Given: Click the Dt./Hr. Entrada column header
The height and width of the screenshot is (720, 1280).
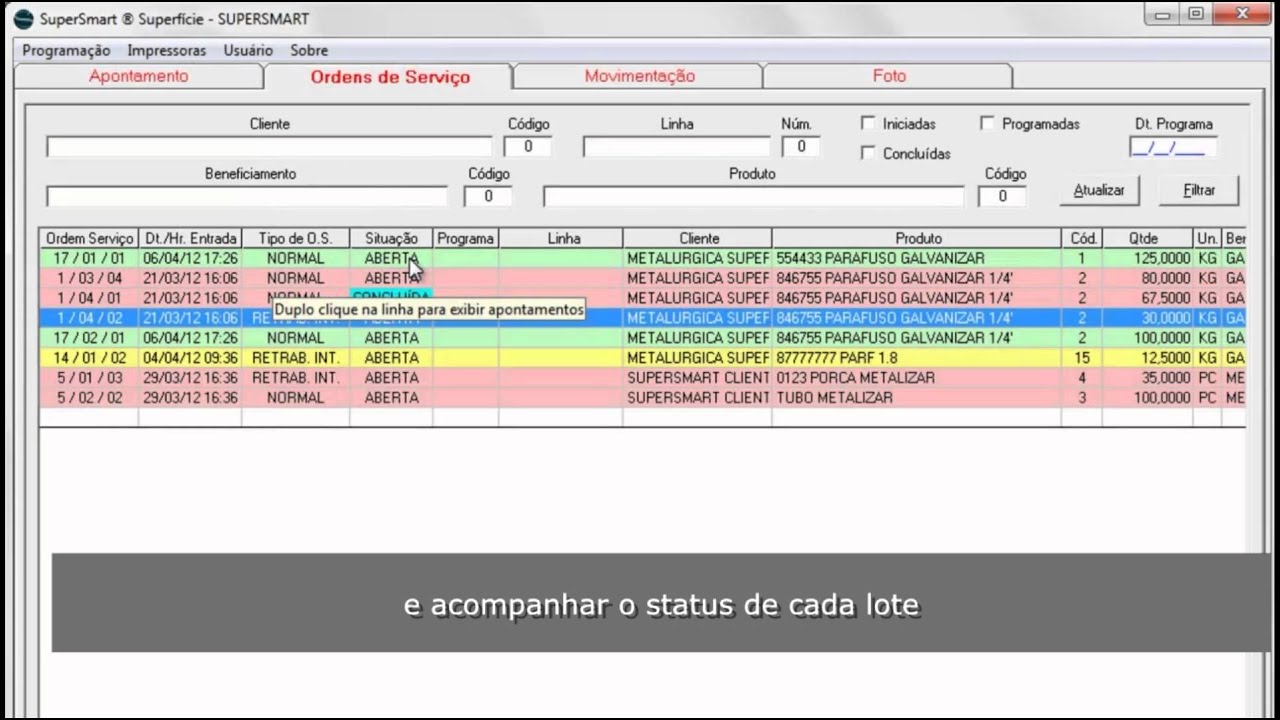Looking at the screenshot, I should click(x=190, y=238).
